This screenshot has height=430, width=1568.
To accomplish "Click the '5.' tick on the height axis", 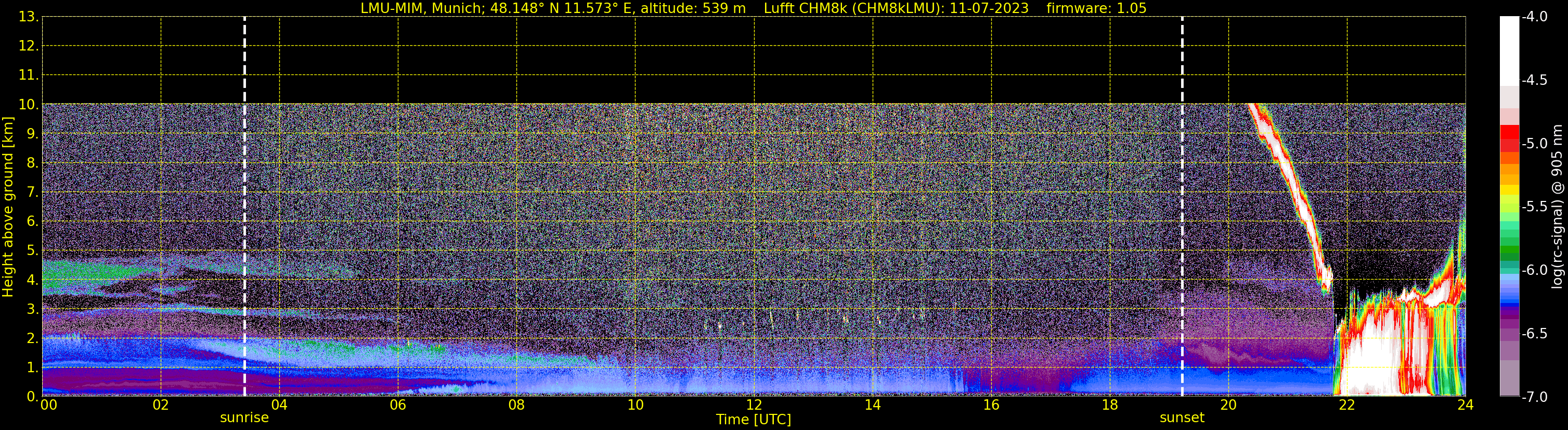I will point(32,251).
